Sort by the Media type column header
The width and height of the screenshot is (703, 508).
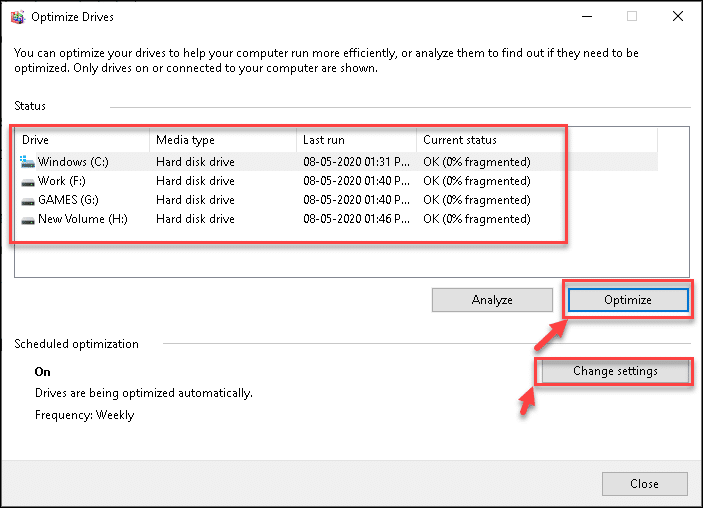point(223,140)
